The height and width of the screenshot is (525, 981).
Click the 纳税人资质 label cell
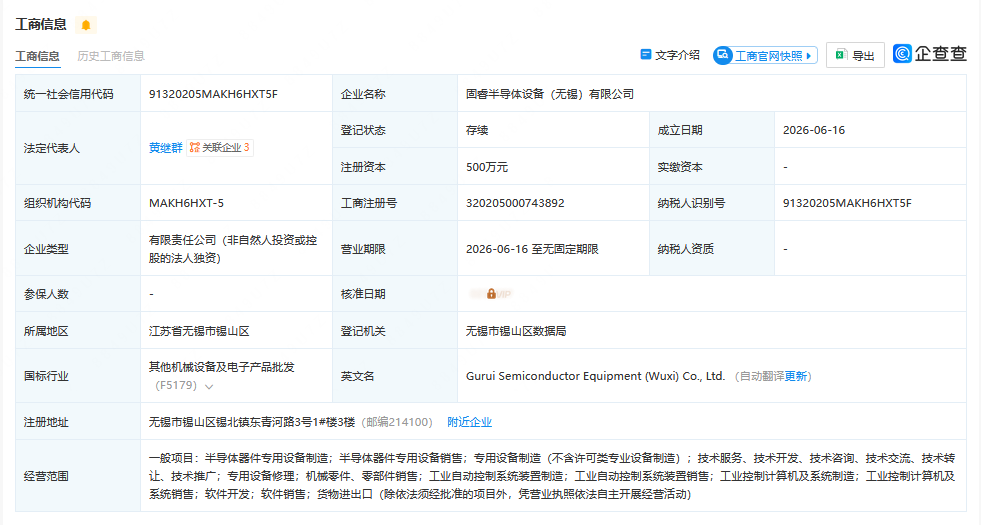[712, 248]
